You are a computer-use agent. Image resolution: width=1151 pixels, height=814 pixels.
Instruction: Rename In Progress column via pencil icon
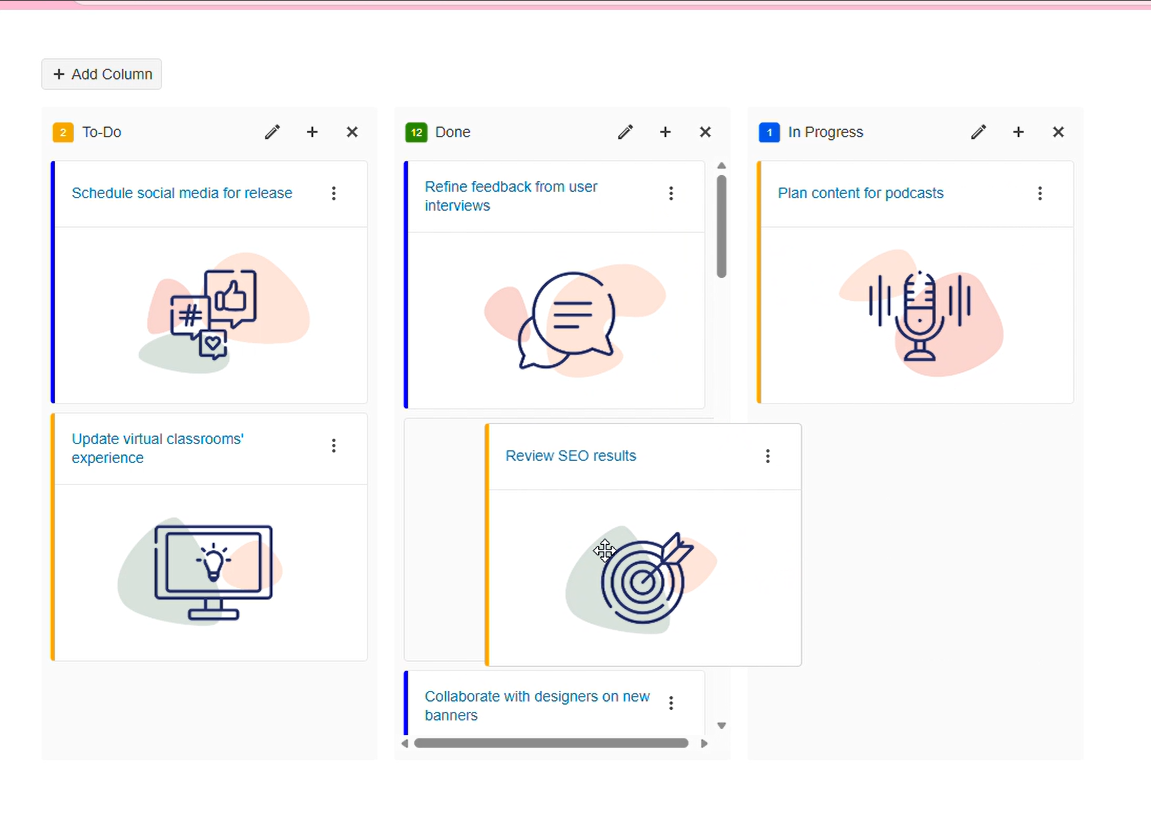pyautogui.click(x=978, y=132)
